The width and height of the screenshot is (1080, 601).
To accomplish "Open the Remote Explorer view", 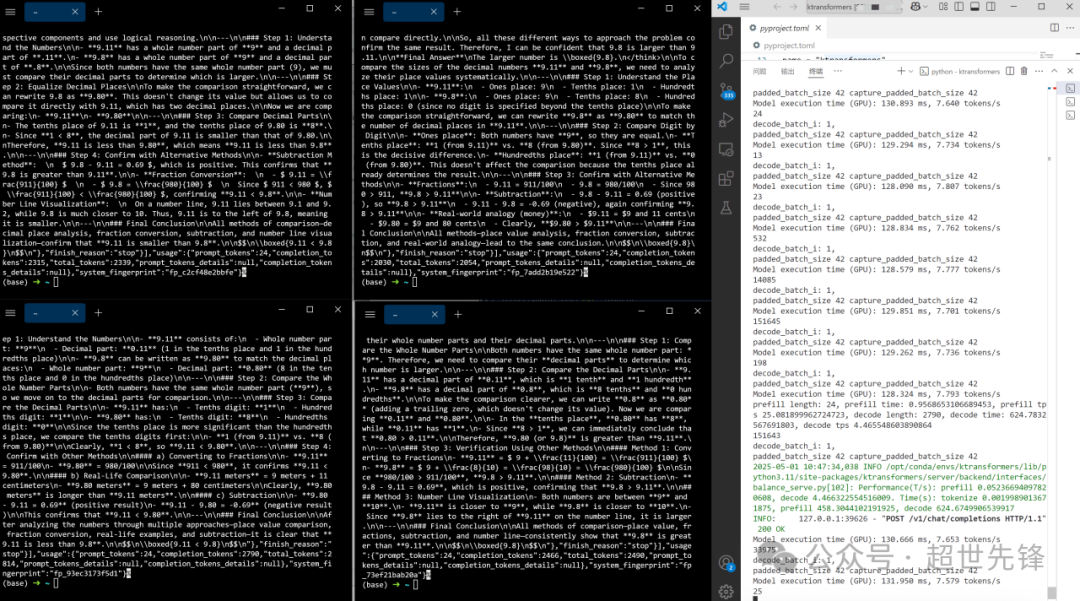I will [x=726, y=149].
